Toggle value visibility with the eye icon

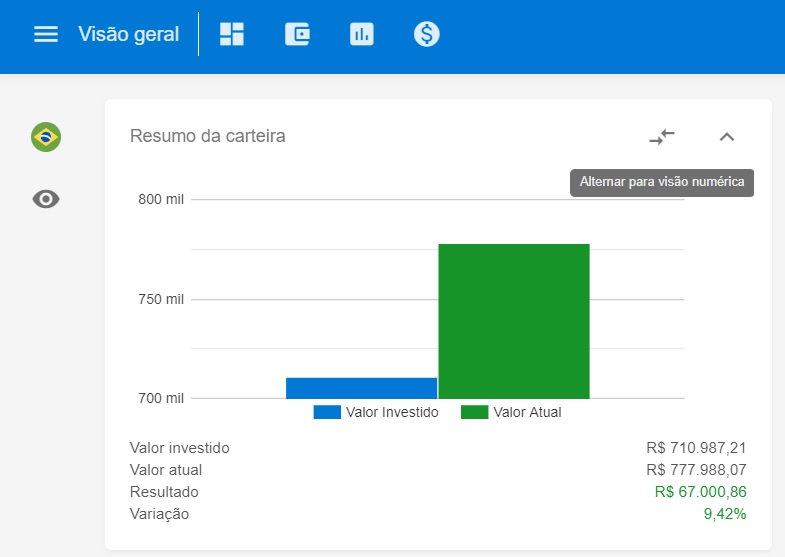46,199
